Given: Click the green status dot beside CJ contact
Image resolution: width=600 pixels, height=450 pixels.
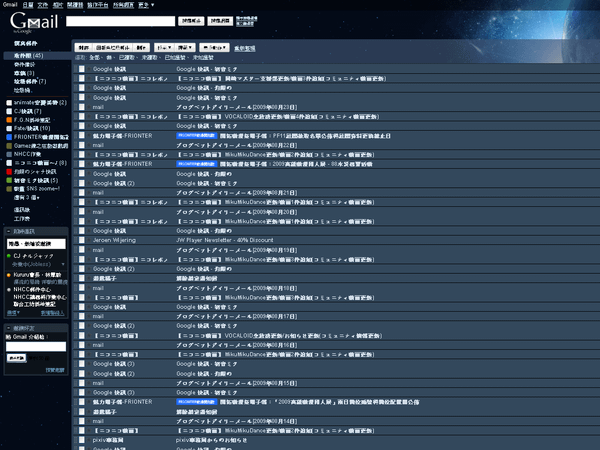Looking at the screenshot, I should coord(9,256).
